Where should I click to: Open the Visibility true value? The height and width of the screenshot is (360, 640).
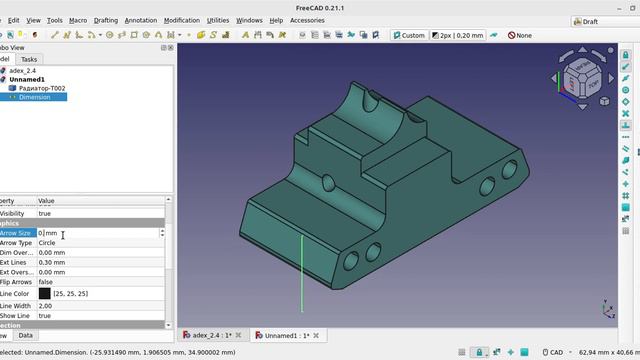101,213
